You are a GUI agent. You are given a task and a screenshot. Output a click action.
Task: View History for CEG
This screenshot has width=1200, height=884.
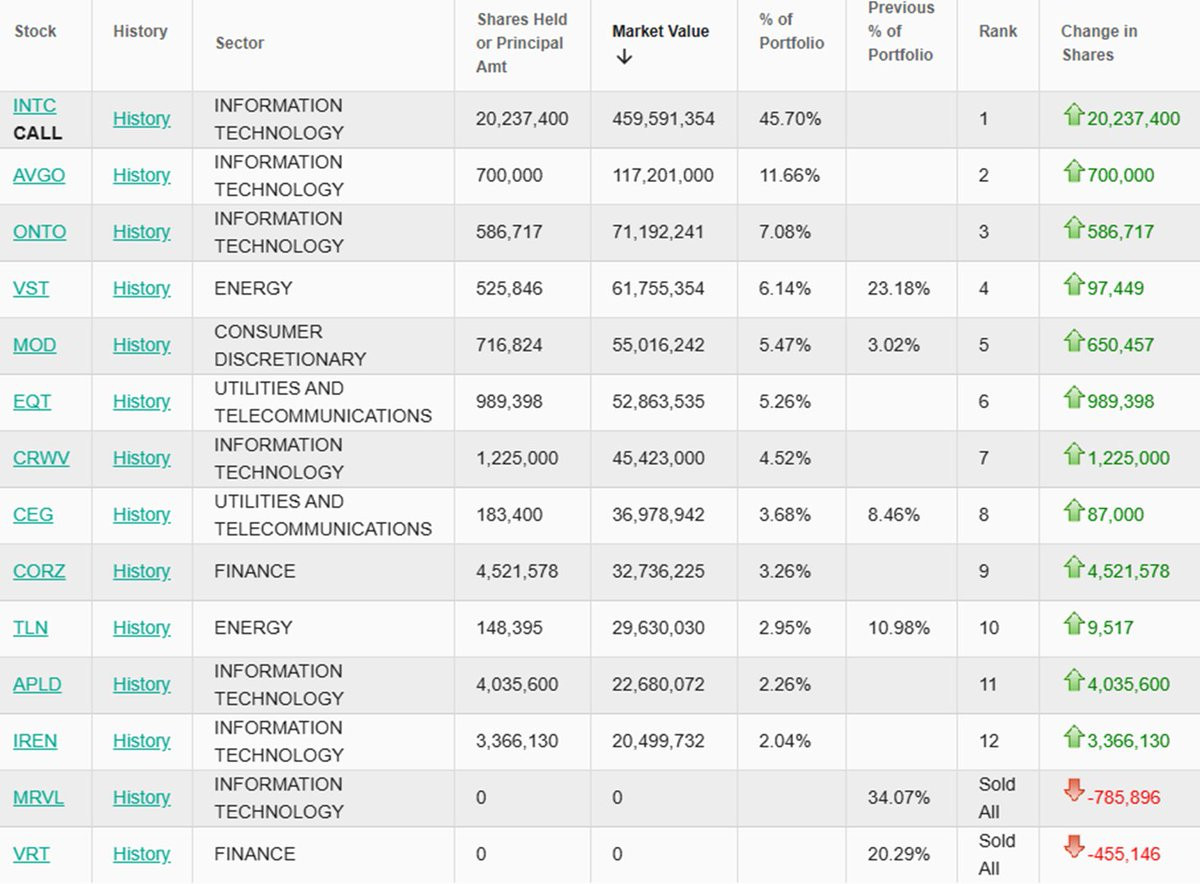[141, 515]
